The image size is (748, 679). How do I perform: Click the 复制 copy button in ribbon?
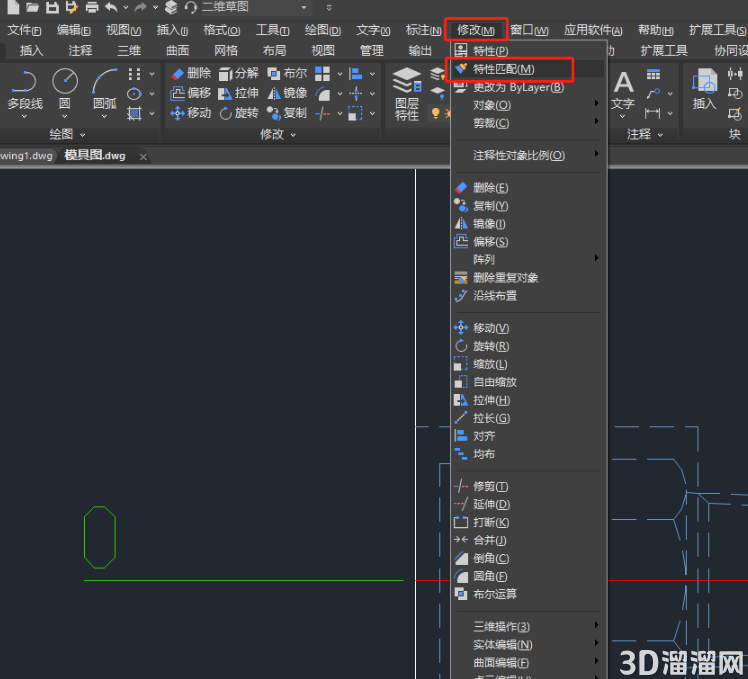pos(287,113)
